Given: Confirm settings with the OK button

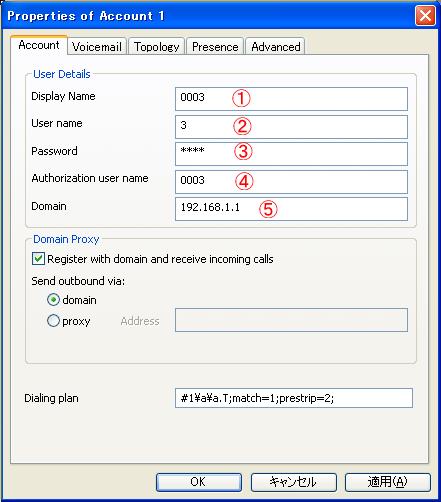Looking at the screenshot, I should (x=199, y=482).
